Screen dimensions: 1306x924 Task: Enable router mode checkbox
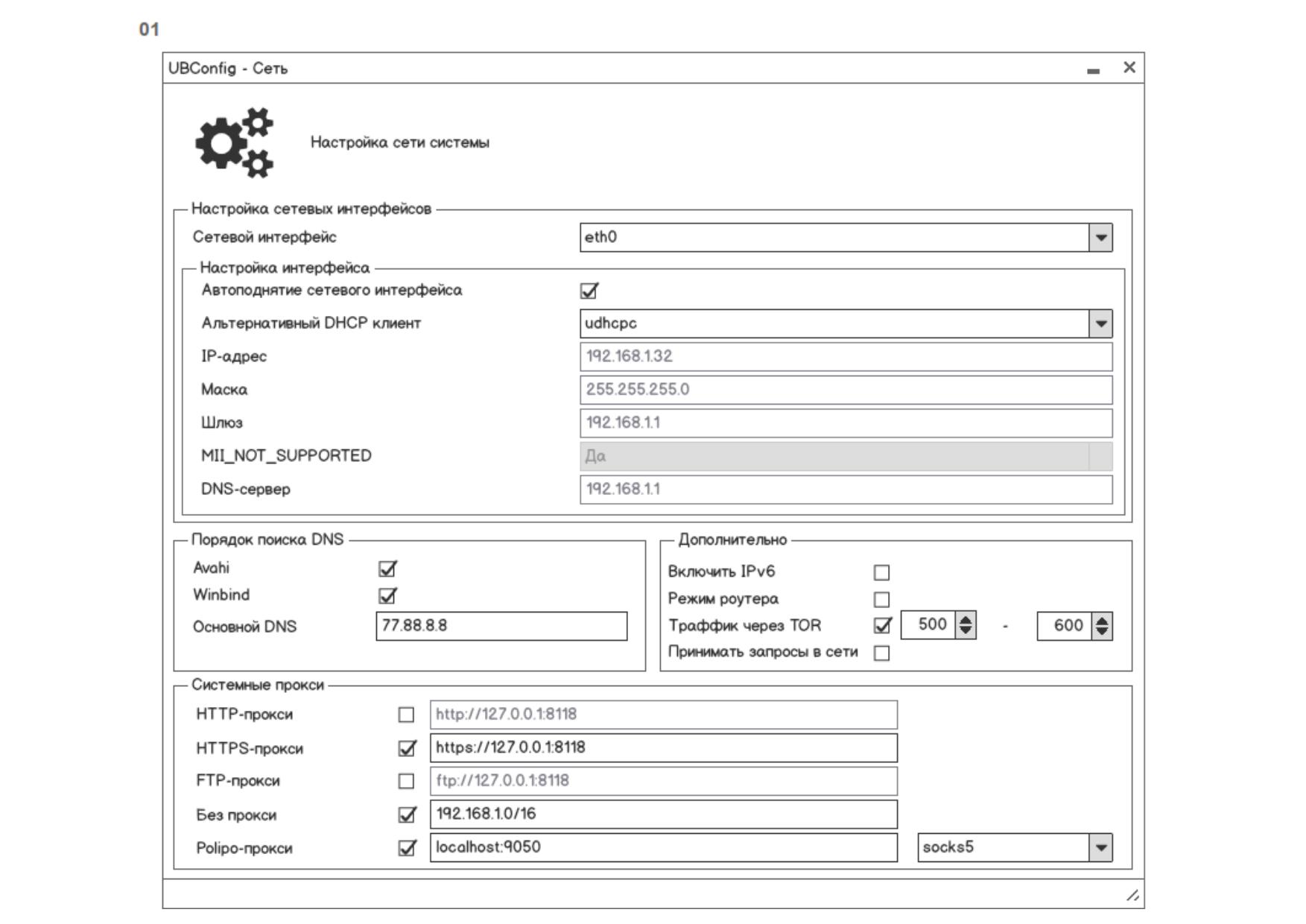[x=881, y=599]
